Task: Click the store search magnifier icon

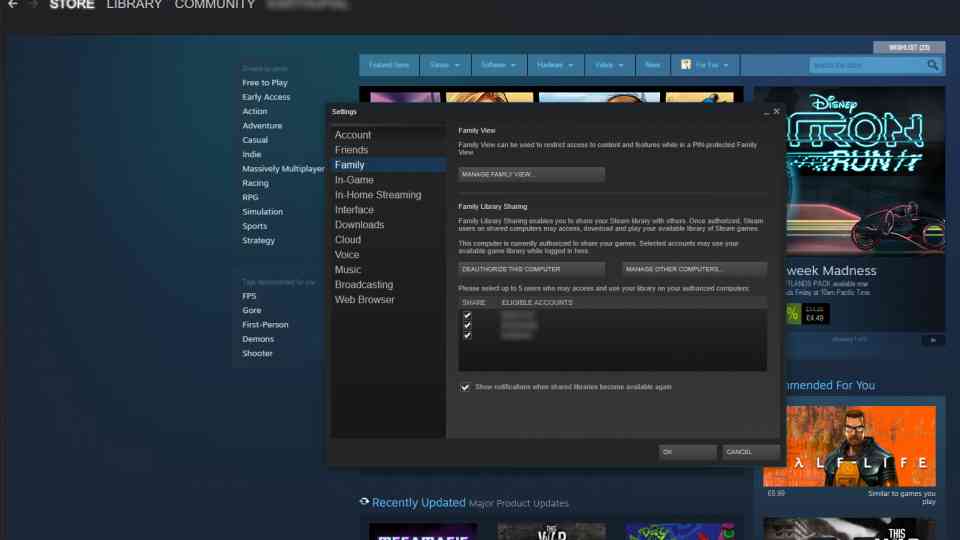Action: 932,65
